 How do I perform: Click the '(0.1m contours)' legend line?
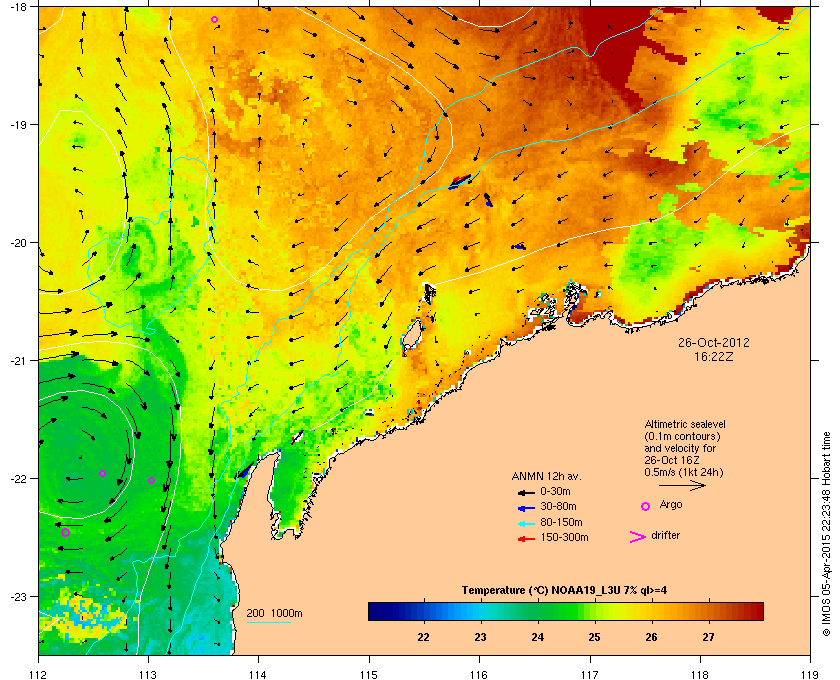coord(682,436)
